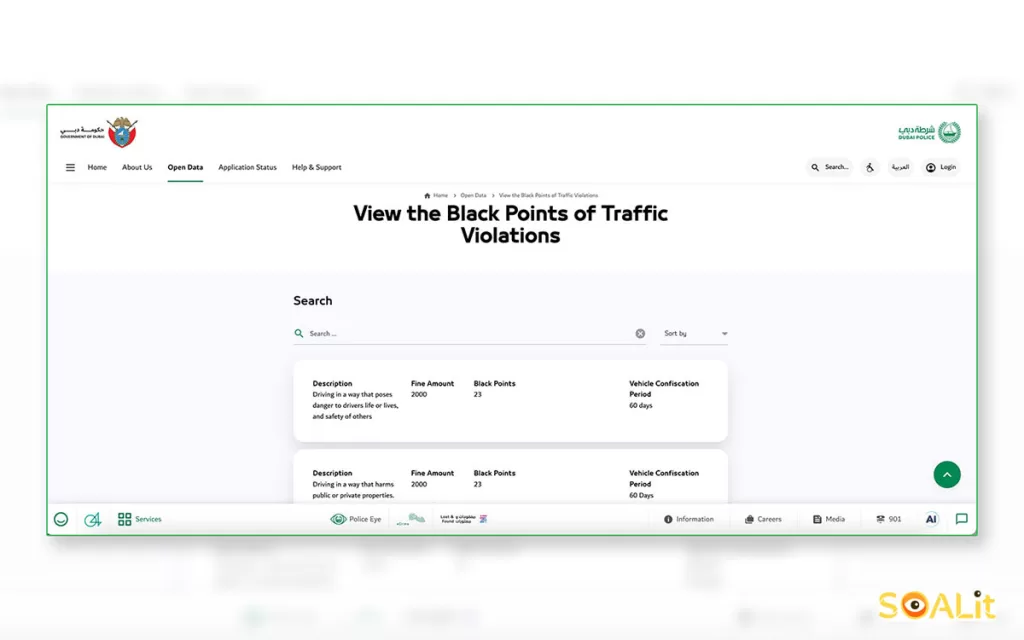
Task: Open the Police Eye service
Action: [x=356, y=520]
